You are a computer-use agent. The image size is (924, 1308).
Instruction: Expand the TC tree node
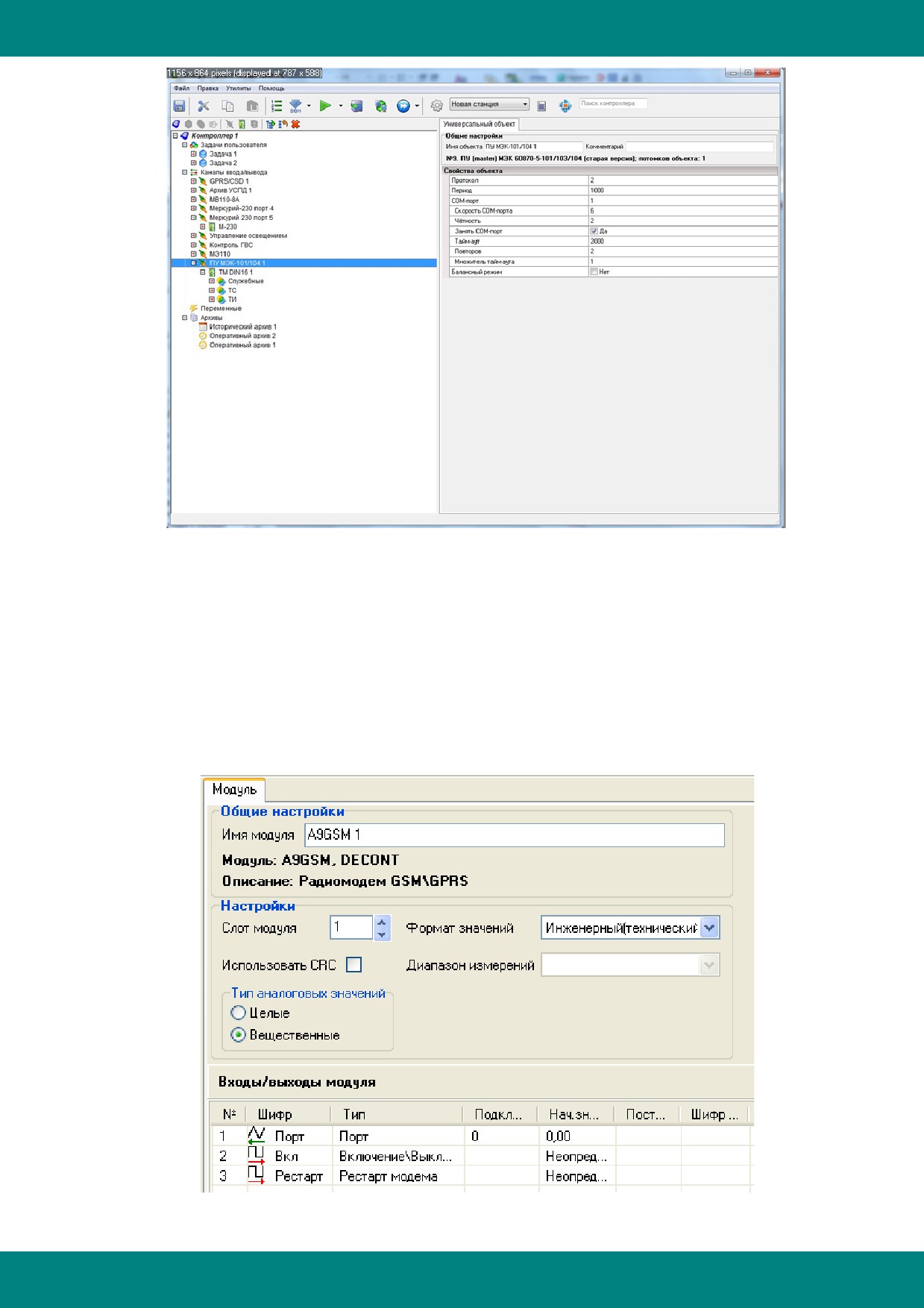pyautogui.click(x=212, y=290)
